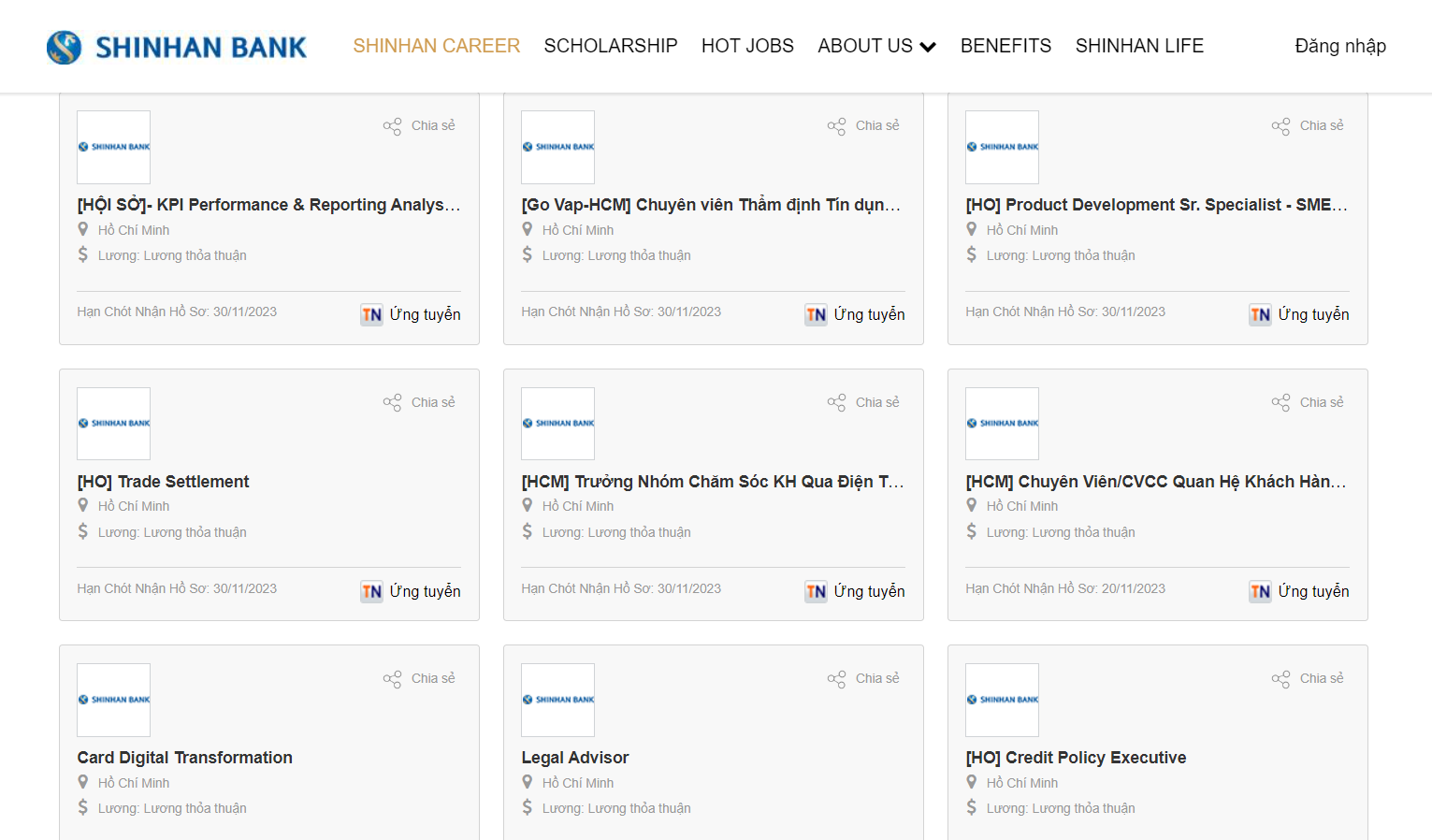
Task: Open the BENEFITS page
Action: pyautogui.click(x=1005, y=46)
